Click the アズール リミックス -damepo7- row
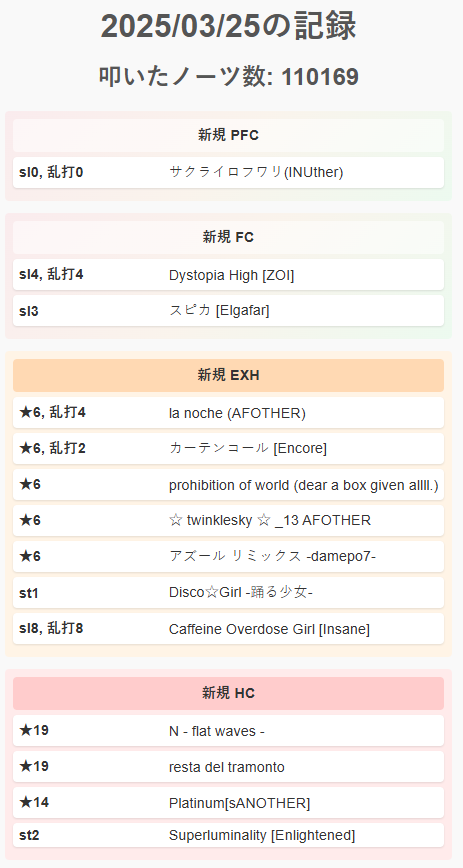The image size is (463, 868). click(228, 556)
